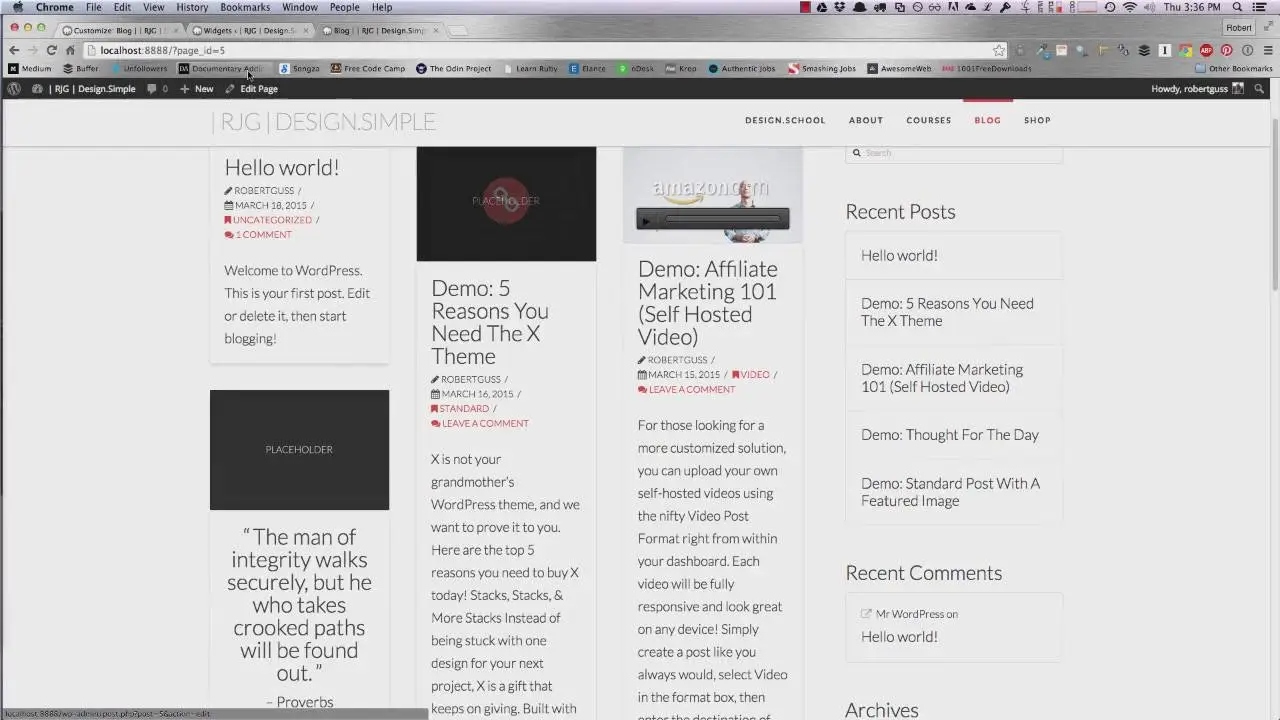Open The Odin Project bookmark
The width and height of the screenshot is (1280, 720).
tap(454, 69)
